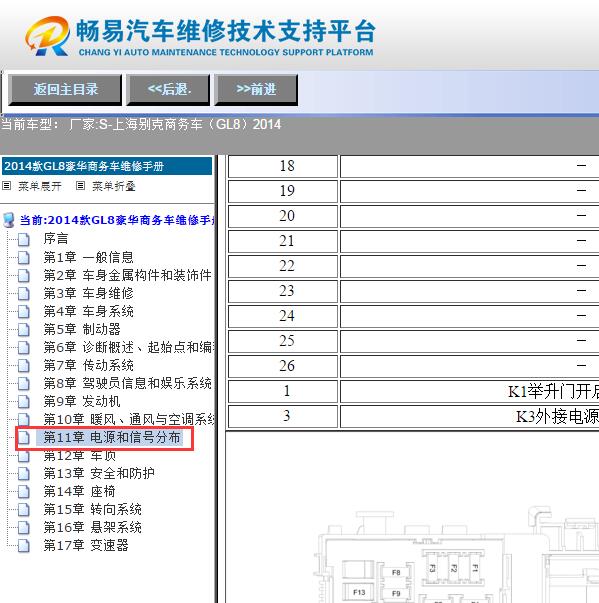
Task: Open 第2章 车身金属构件和装饰件
Action: coord(127,275)
